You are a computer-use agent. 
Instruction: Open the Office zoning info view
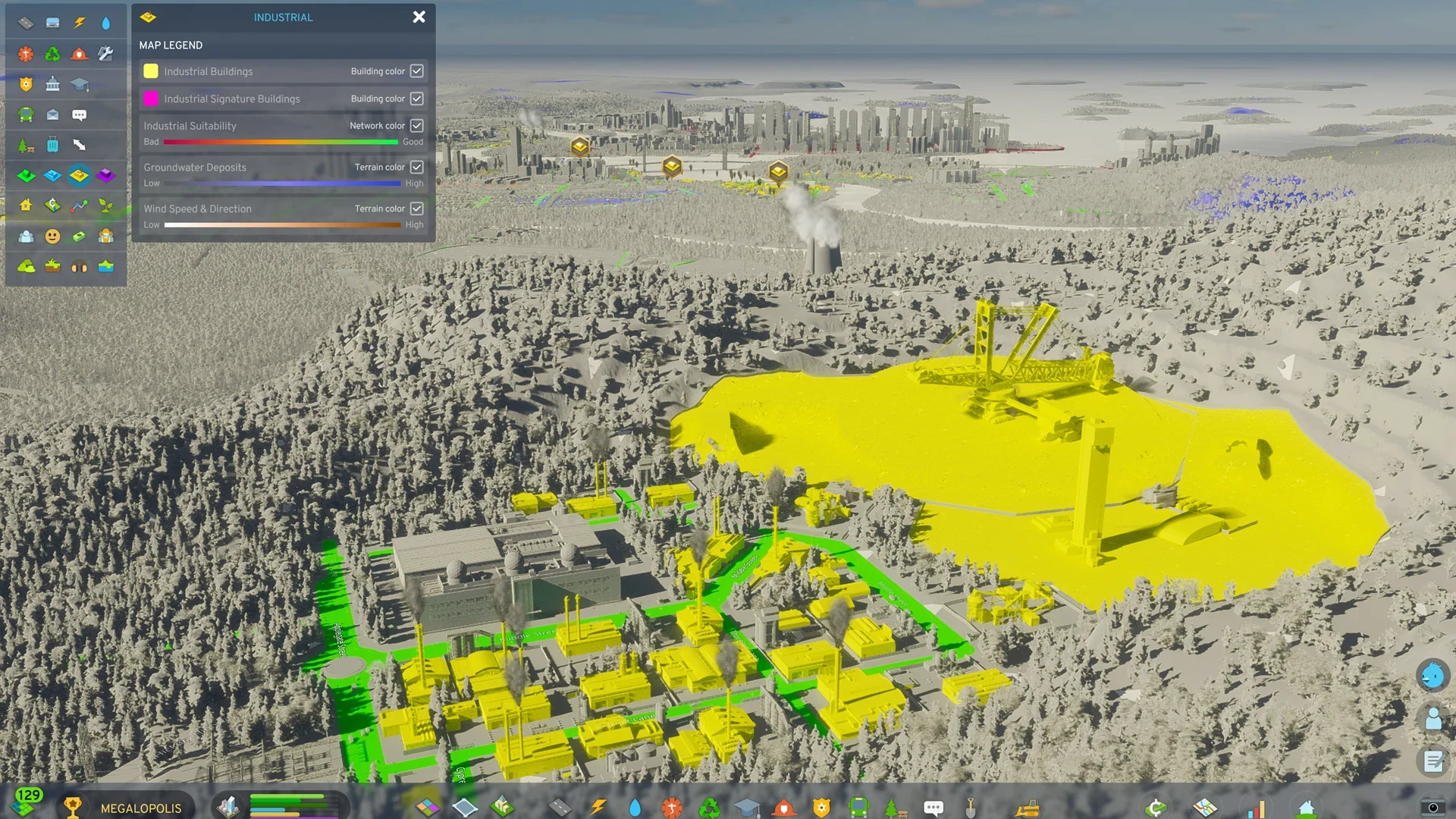click(105, 175)
